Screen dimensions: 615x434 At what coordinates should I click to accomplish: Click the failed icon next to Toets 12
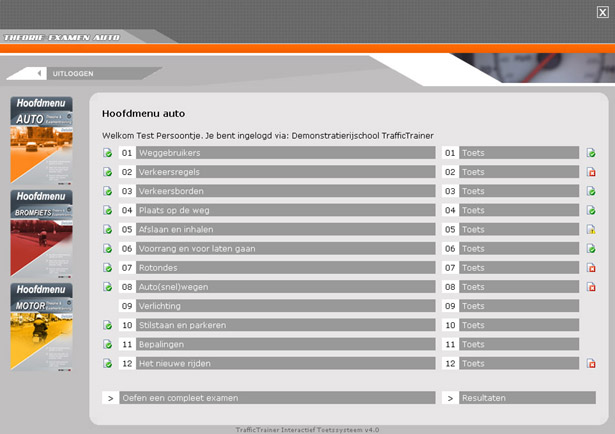[x=591, y=363]
